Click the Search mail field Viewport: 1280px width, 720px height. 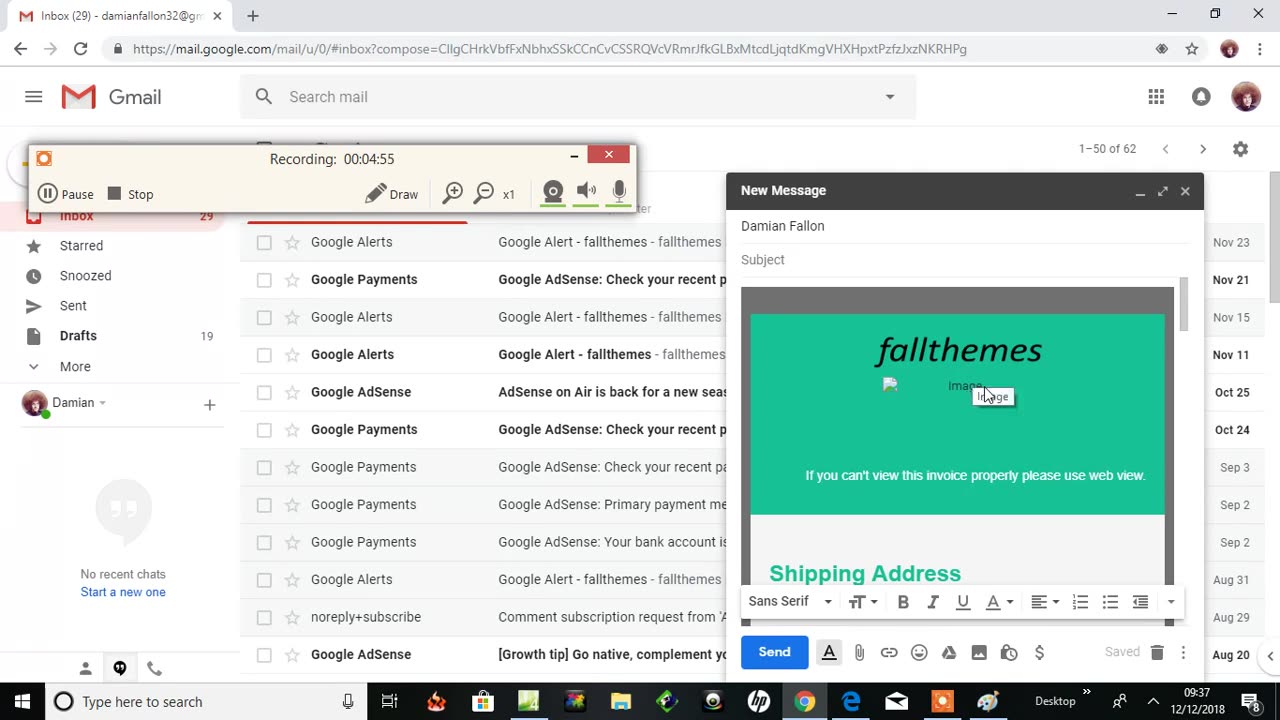578,97
